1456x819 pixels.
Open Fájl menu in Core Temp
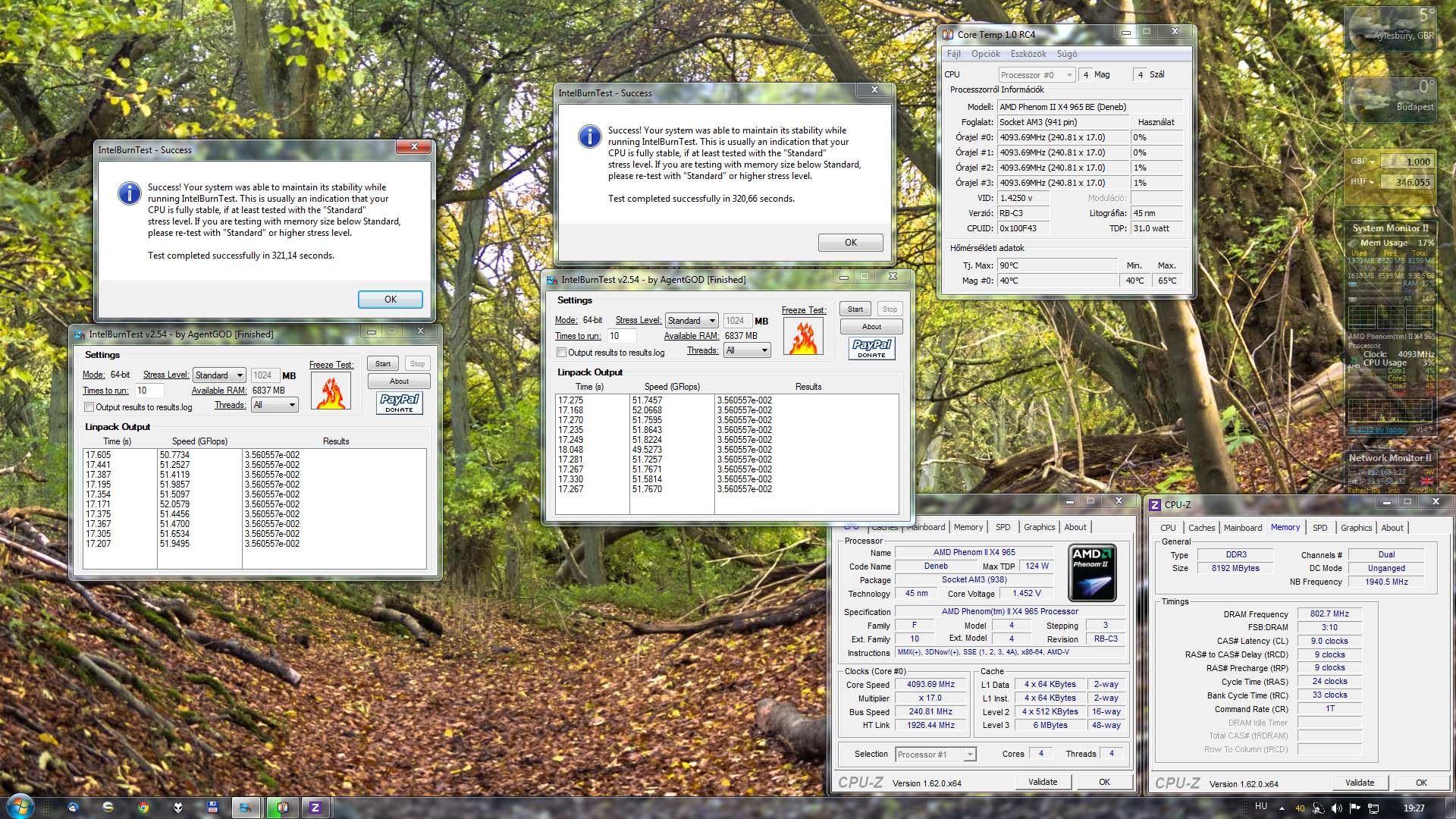click(953, 54)
